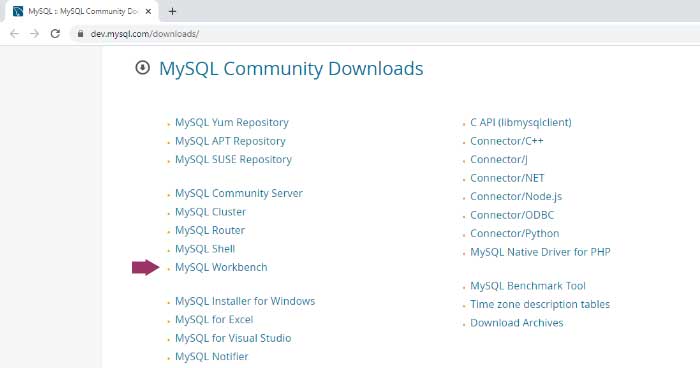Open MySQL Yum Repository link

tap(232, 122)
